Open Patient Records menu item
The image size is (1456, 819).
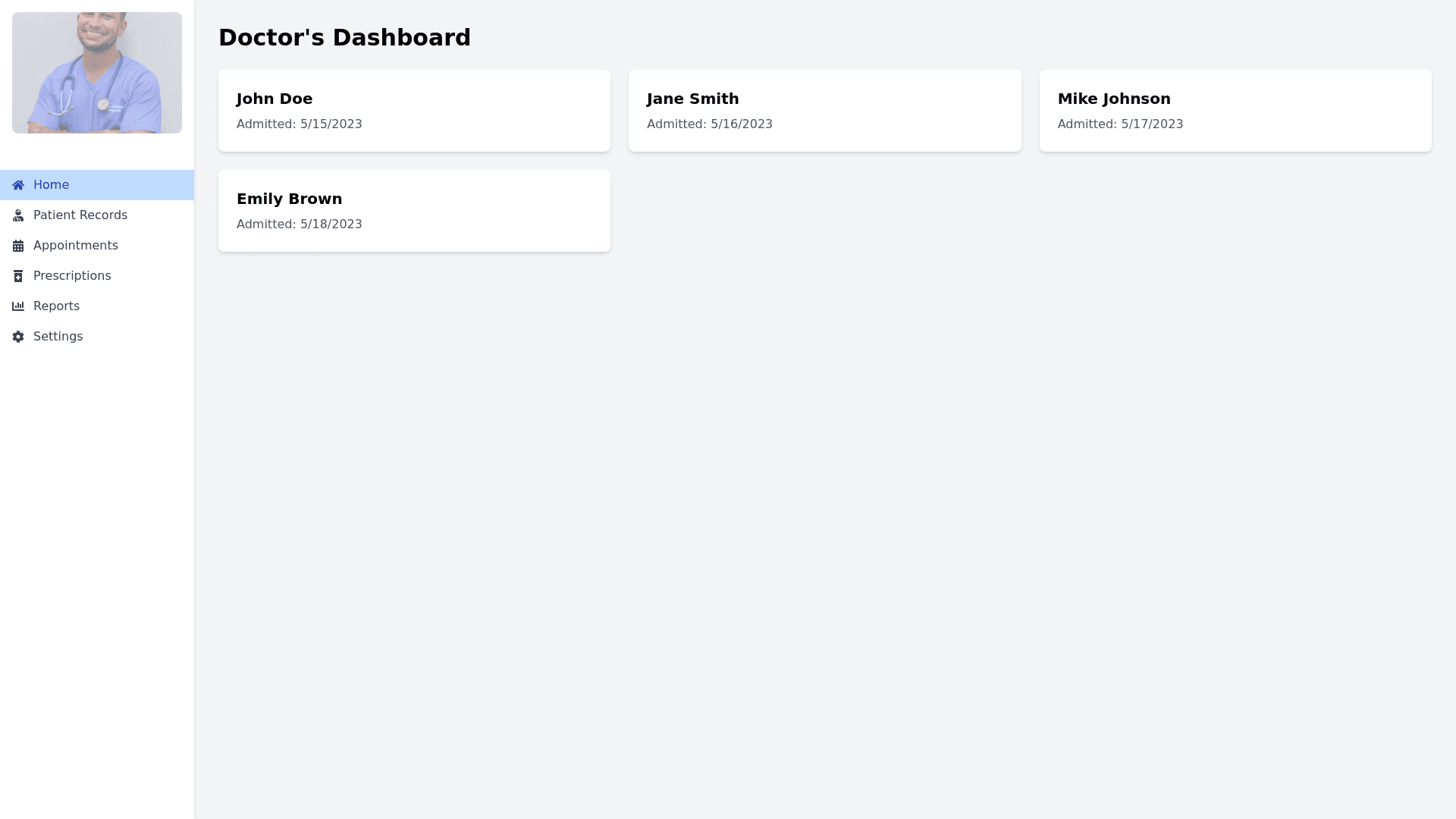click(x=80, y=215)
